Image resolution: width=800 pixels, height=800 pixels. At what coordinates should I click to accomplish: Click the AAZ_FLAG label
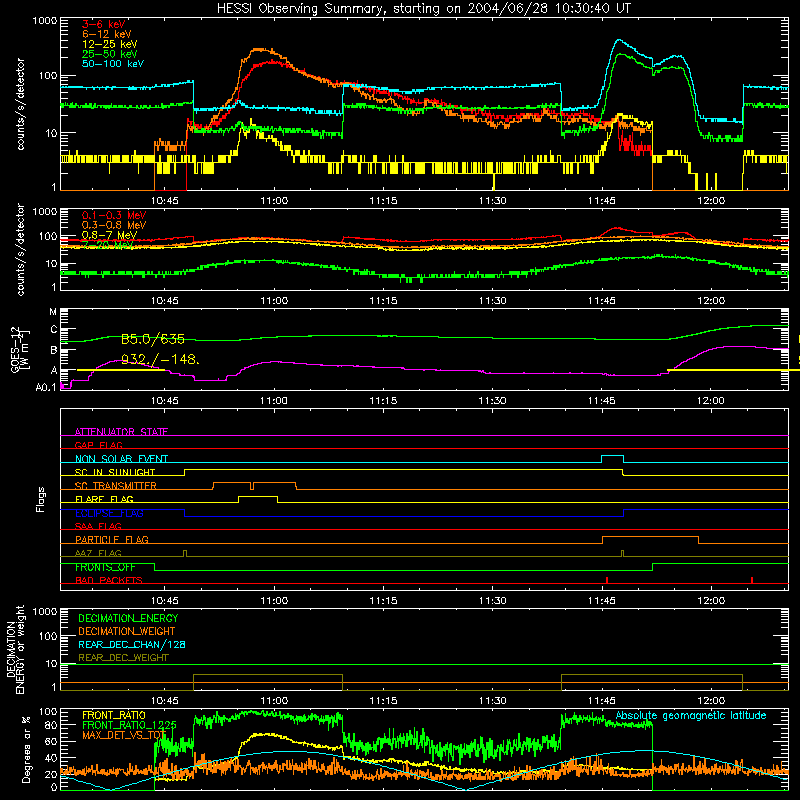click(x=98, y=553)
